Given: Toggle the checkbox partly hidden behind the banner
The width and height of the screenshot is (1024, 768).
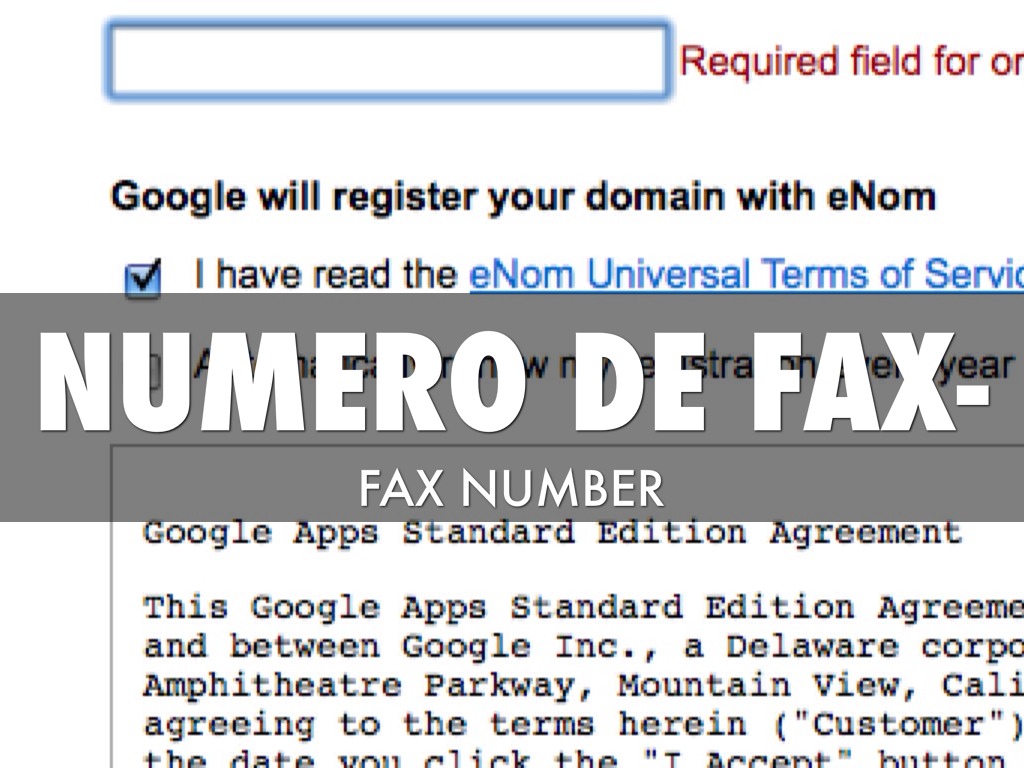Looking at the screenshot, I should [x=152, y=373].
